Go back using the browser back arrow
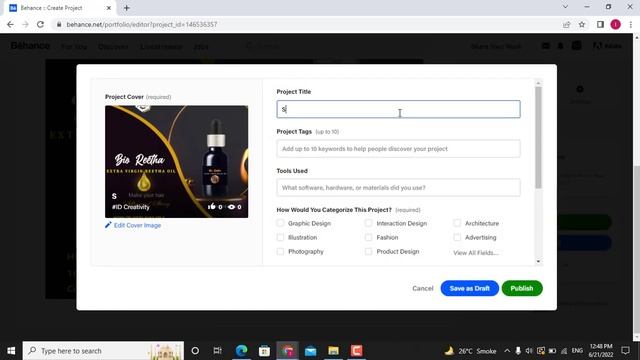Viewport: 640px width, 360px height. point(10,24)
